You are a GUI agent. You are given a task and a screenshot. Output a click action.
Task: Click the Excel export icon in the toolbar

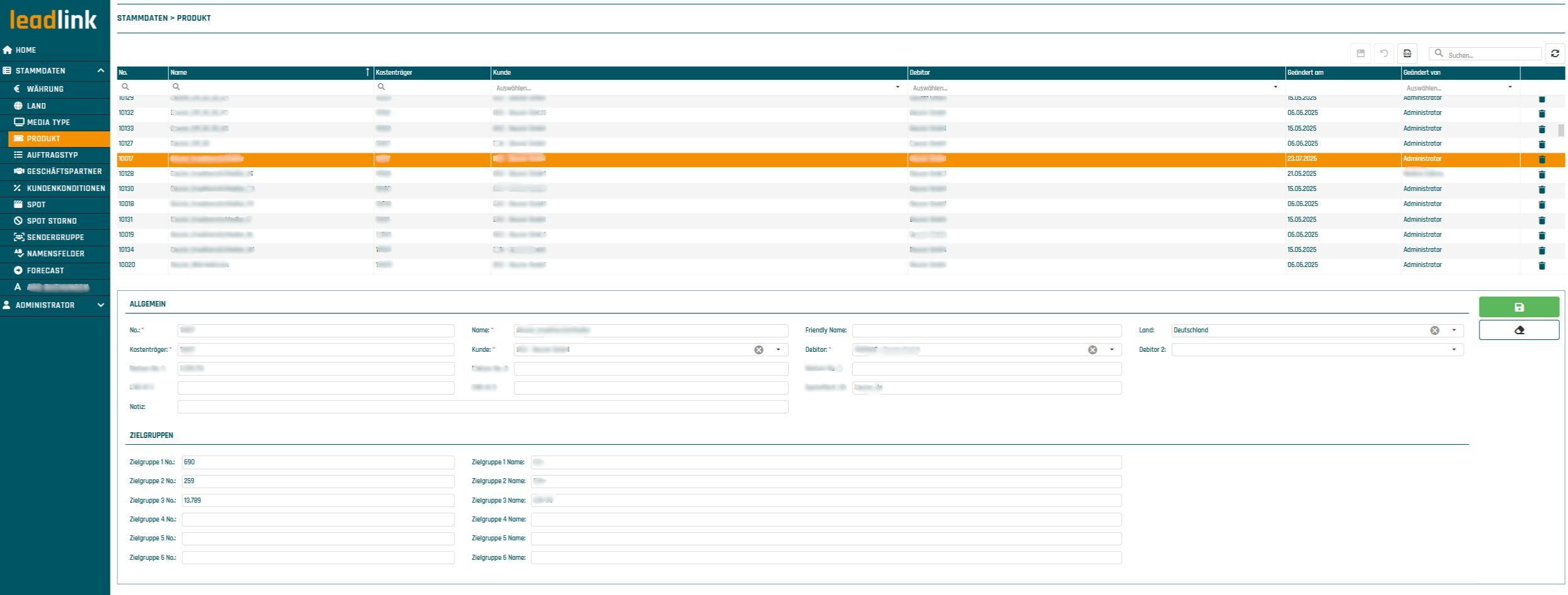click(1408, 53)
